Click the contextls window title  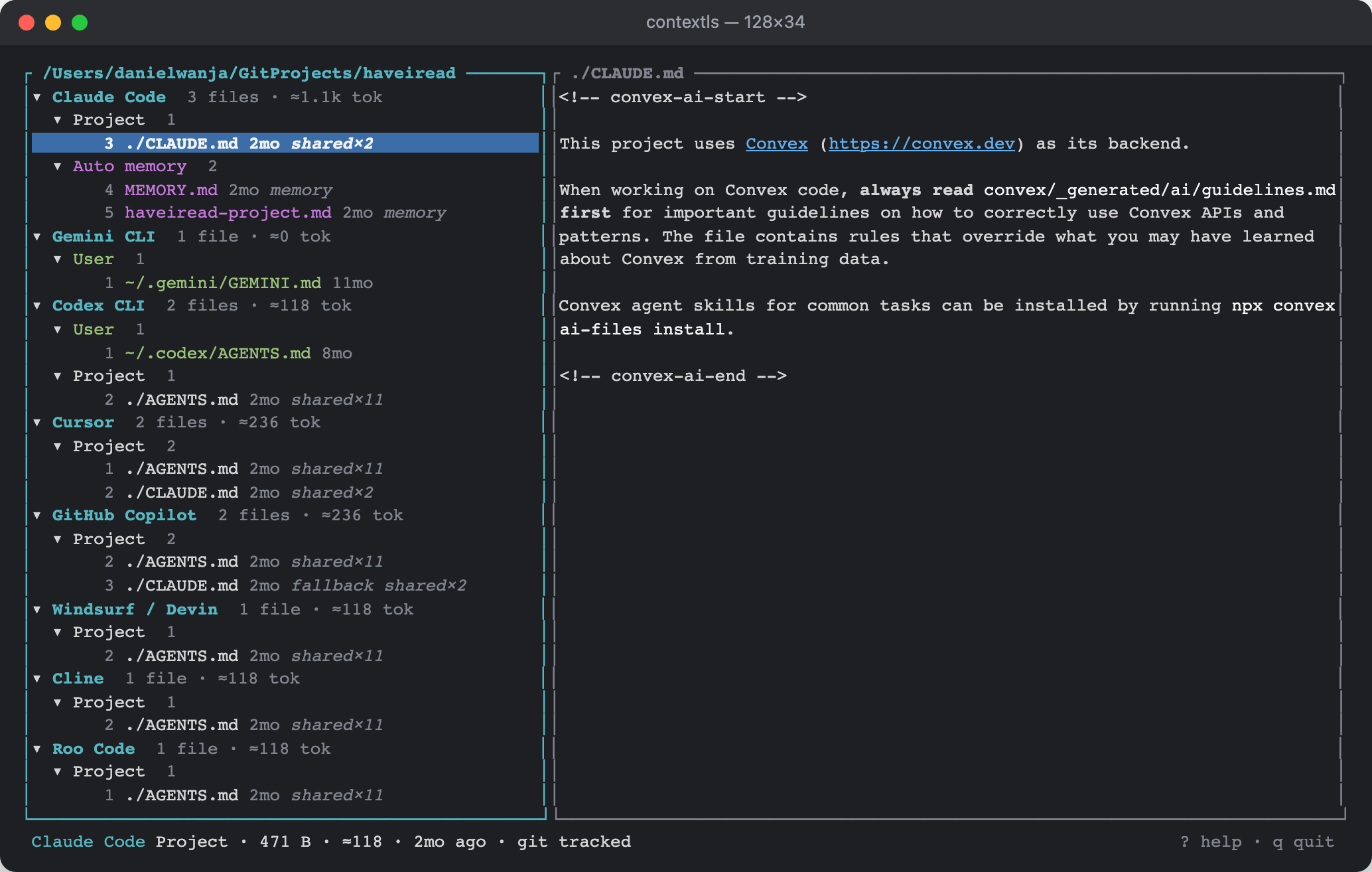[725, 22]
